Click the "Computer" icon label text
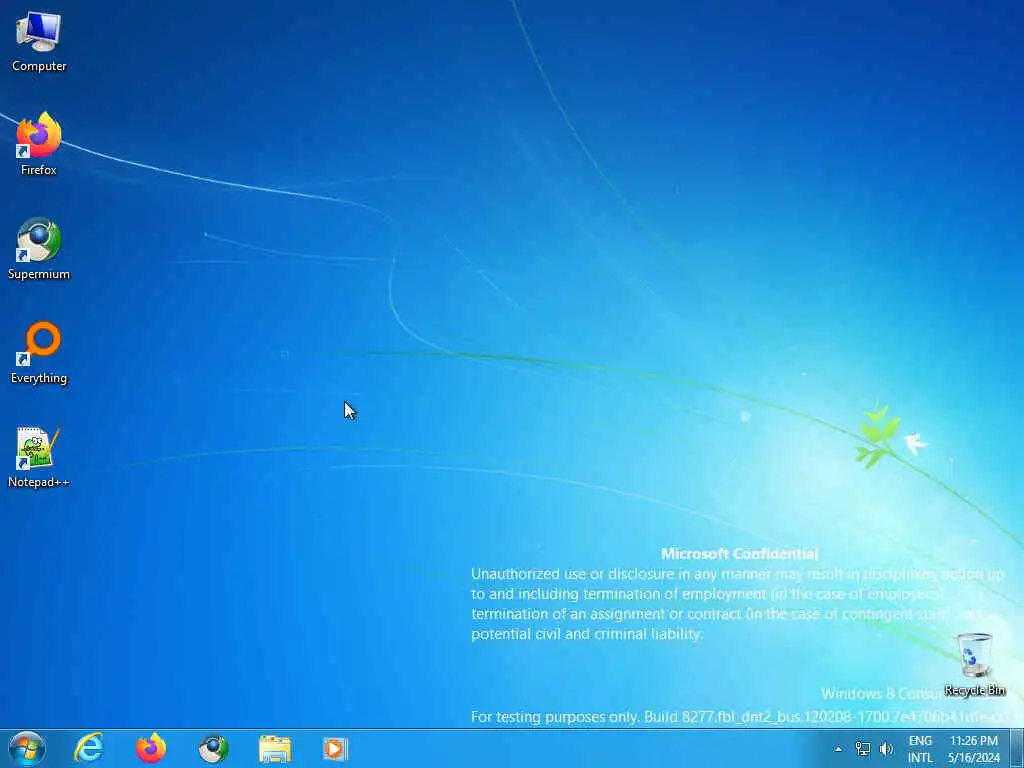The image size is (1024, 768). point(39,66)
